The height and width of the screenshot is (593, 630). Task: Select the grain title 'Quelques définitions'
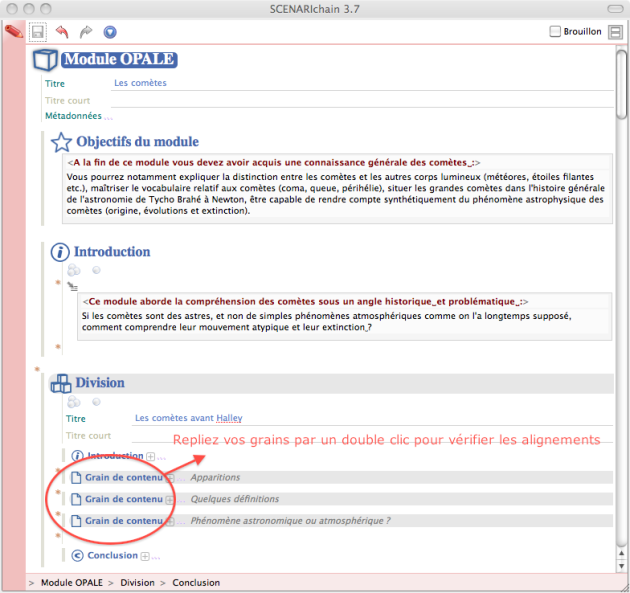tap(235, 499)
